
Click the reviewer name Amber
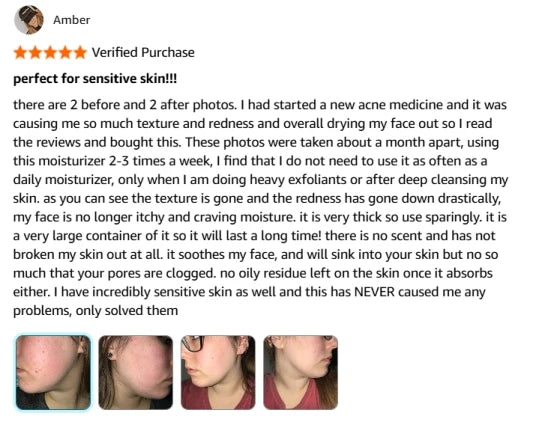[x=71, y=20]
